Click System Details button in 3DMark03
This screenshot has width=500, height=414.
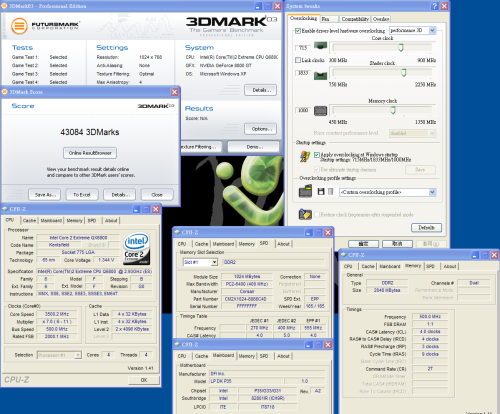coord(260,90)
